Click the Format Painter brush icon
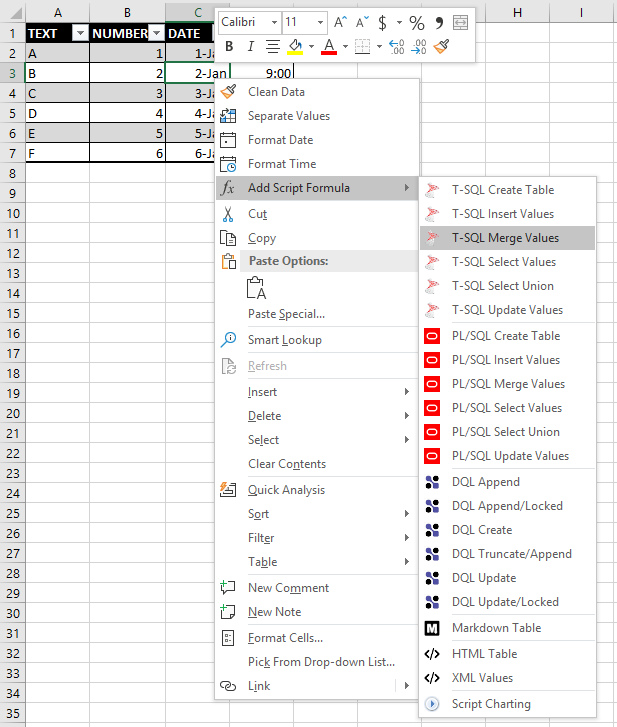Screen dimensions: 617x727 (x=441, y=46)
